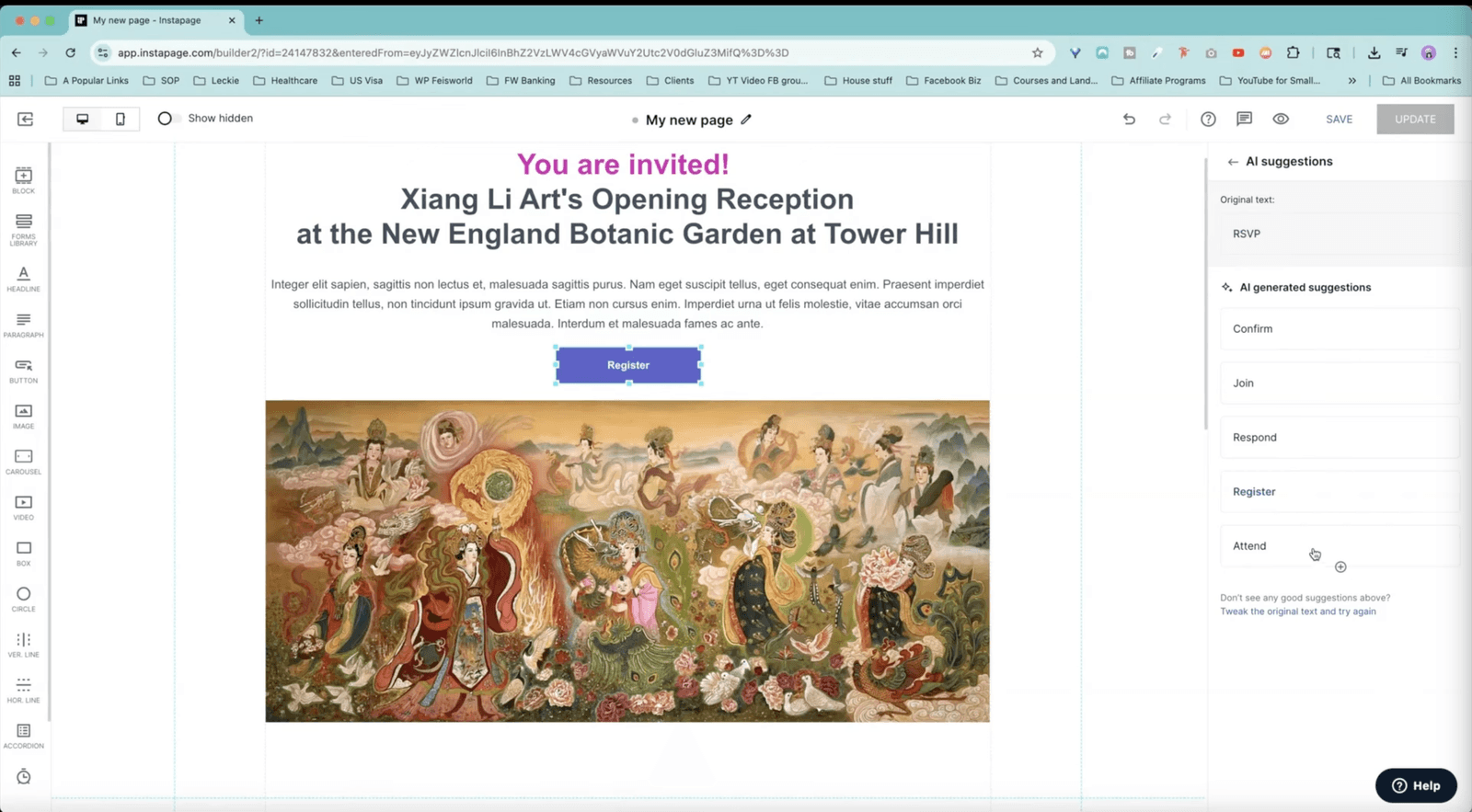Add a new Block from the sidebar
The height and width of the screenshot is (812, 1472).
pyautogui.click(x=24, y=180)
